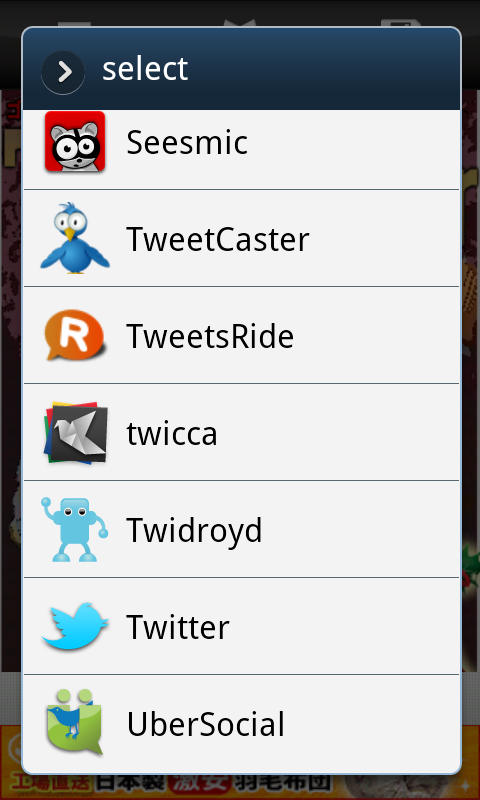Select the twicca entry
This screenshot has height=800, width=480.
point(241,432)
